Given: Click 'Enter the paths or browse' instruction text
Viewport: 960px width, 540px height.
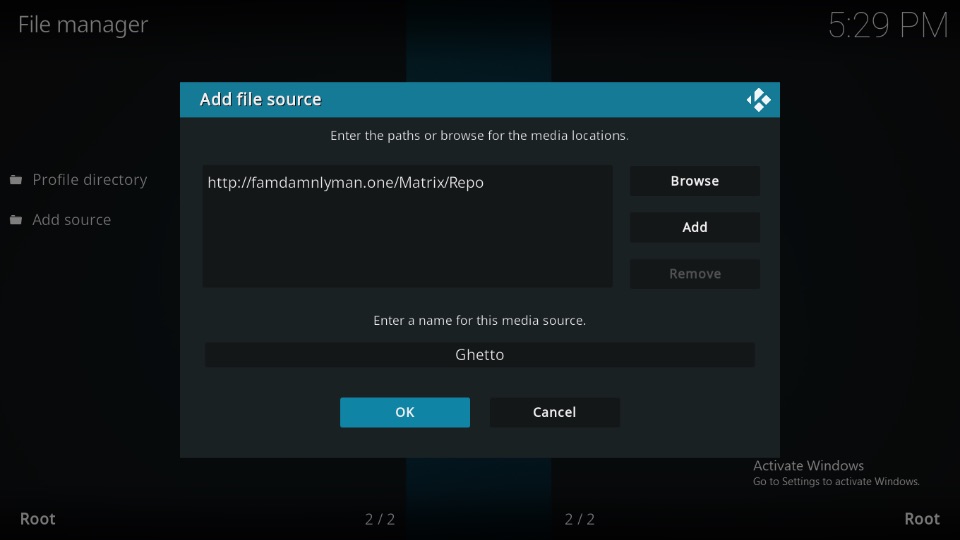Looking at the screenshot, I should coord(479,135).
